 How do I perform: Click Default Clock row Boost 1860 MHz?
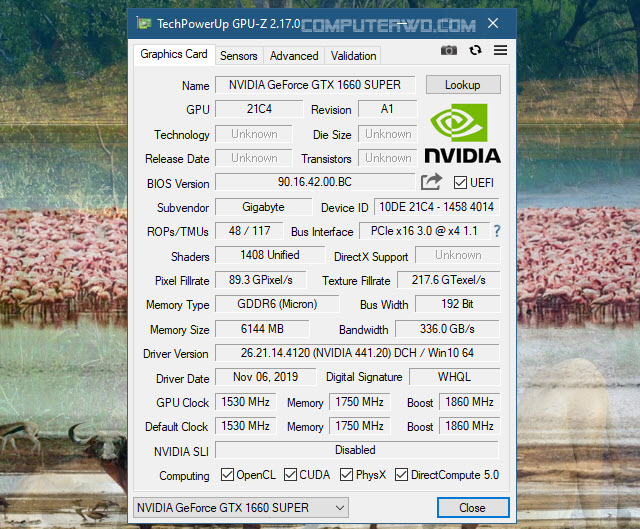469,426
